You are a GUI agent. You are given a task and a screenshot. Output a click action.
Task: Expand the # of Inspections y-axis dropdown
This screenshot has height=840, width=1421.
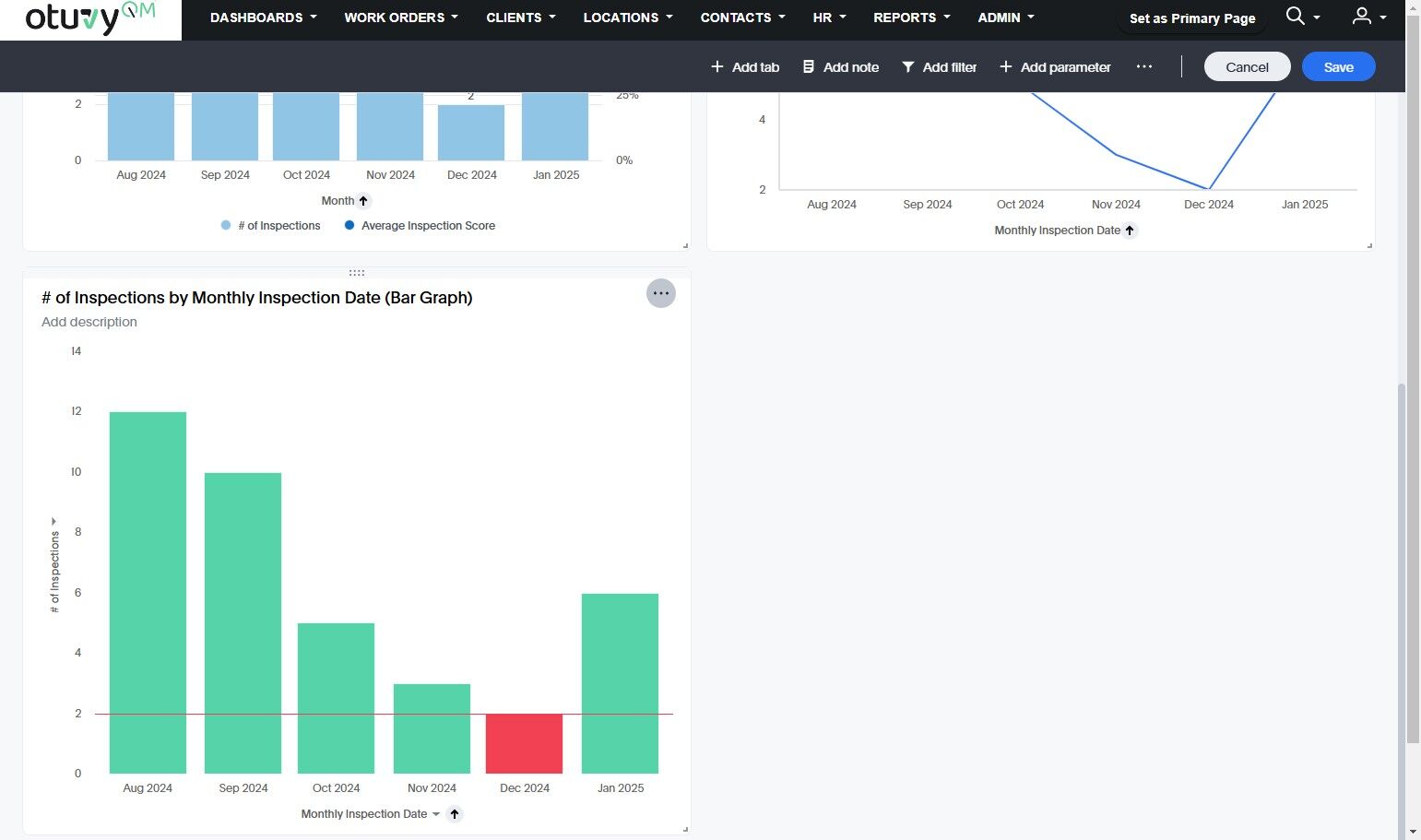(x=54, y=522)
